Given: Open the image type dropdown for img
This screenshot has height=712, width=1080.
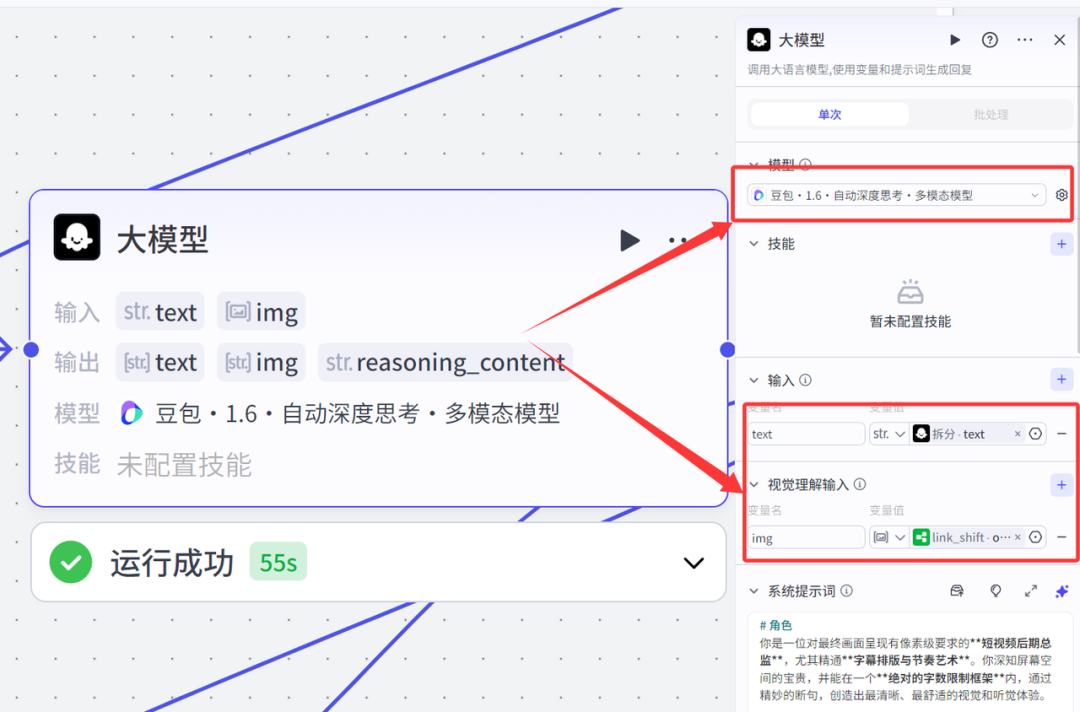Looking at the screenshot, I should click(x=889, y=537).
